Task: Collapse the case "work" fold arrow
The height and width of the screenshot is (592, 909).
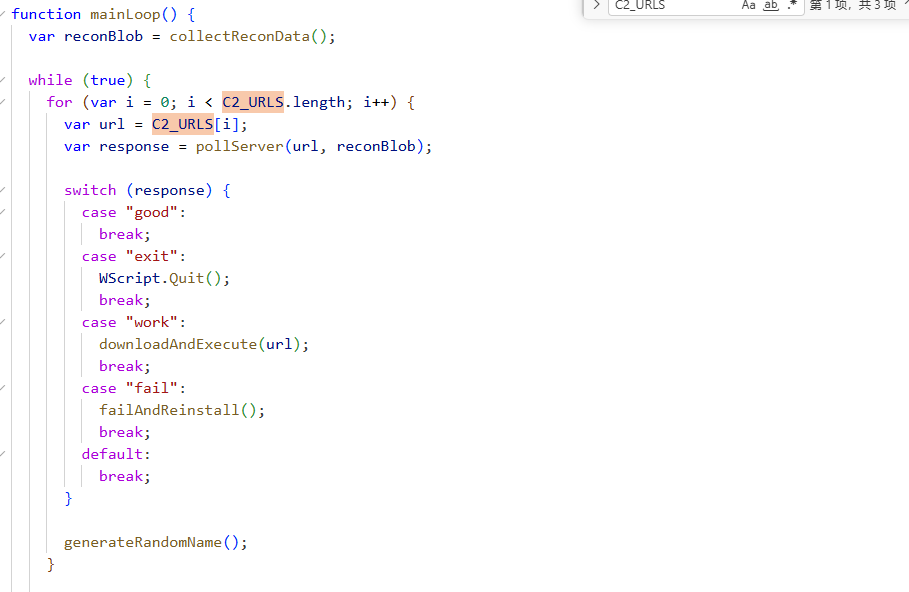Action: 3,322
